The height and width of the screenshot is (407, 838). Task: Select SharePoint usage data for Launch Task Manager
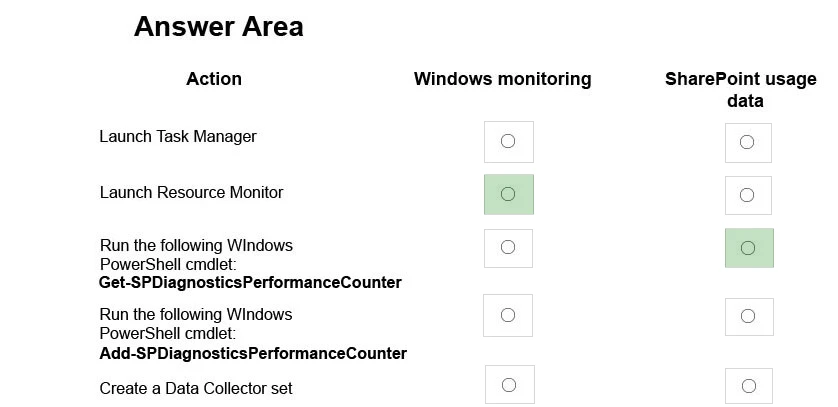[x=747, y=142]
